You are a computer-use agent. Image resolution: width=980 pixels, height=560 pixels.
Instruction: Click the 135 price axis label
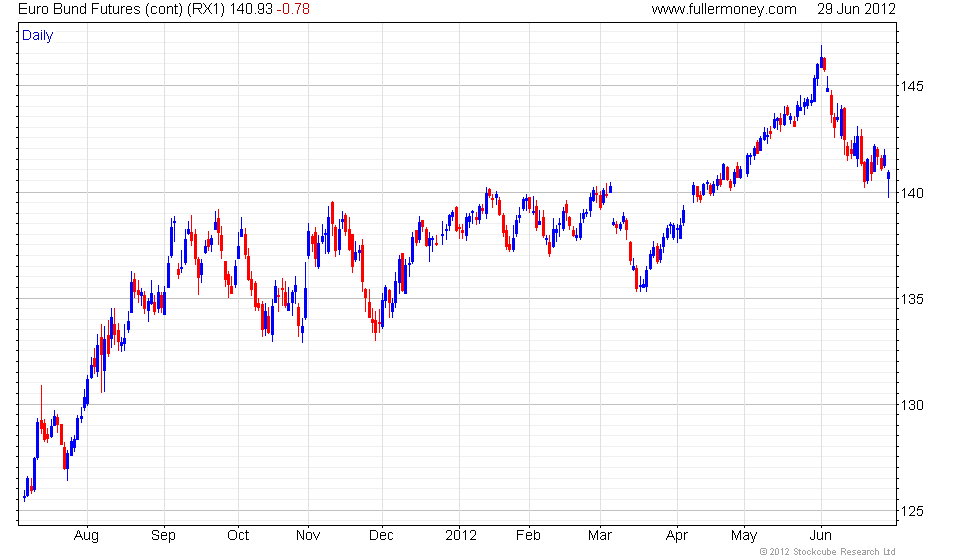click(912, 299)
